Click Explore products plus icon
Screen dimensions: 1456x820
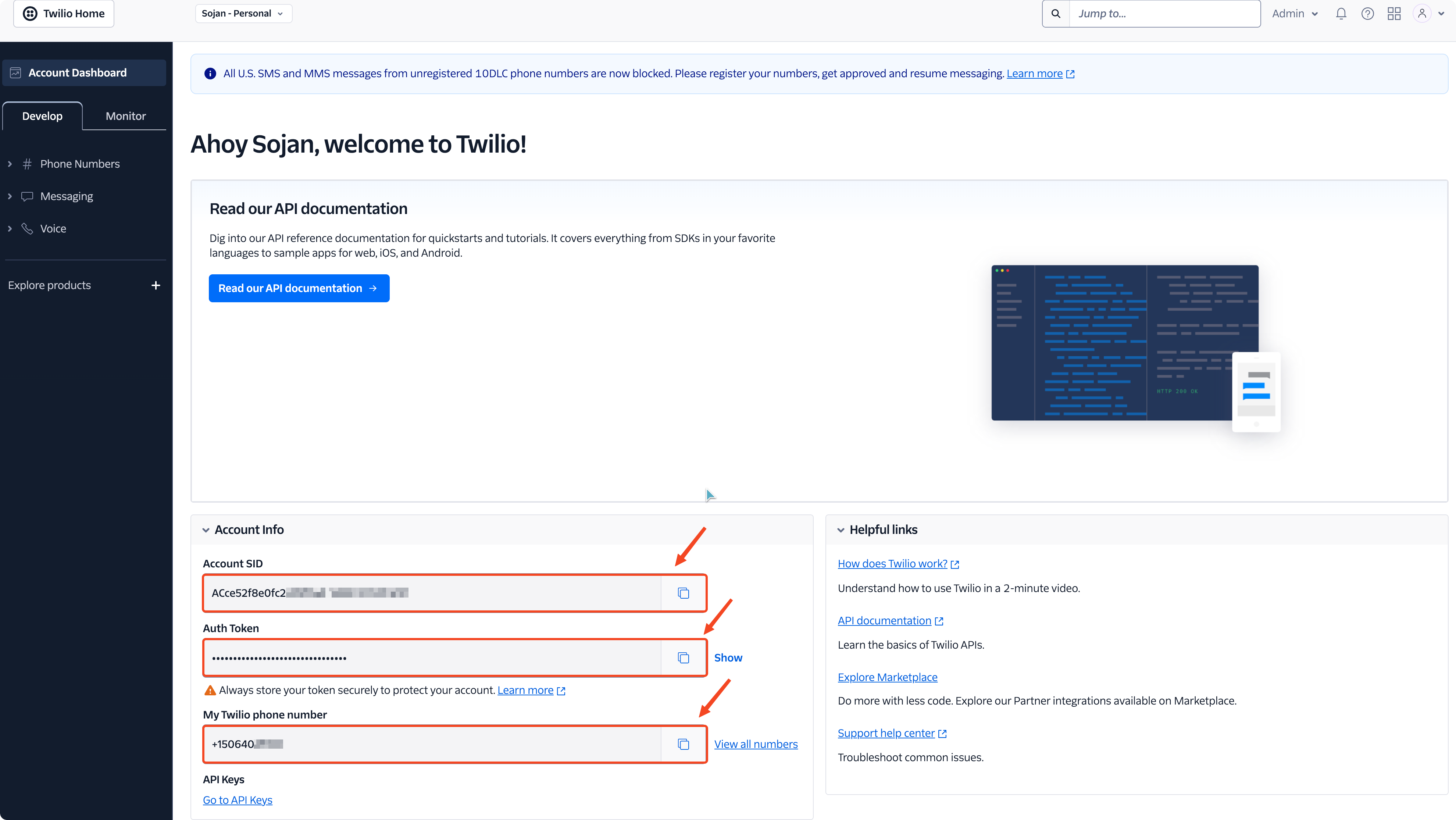tap(156, 285)
